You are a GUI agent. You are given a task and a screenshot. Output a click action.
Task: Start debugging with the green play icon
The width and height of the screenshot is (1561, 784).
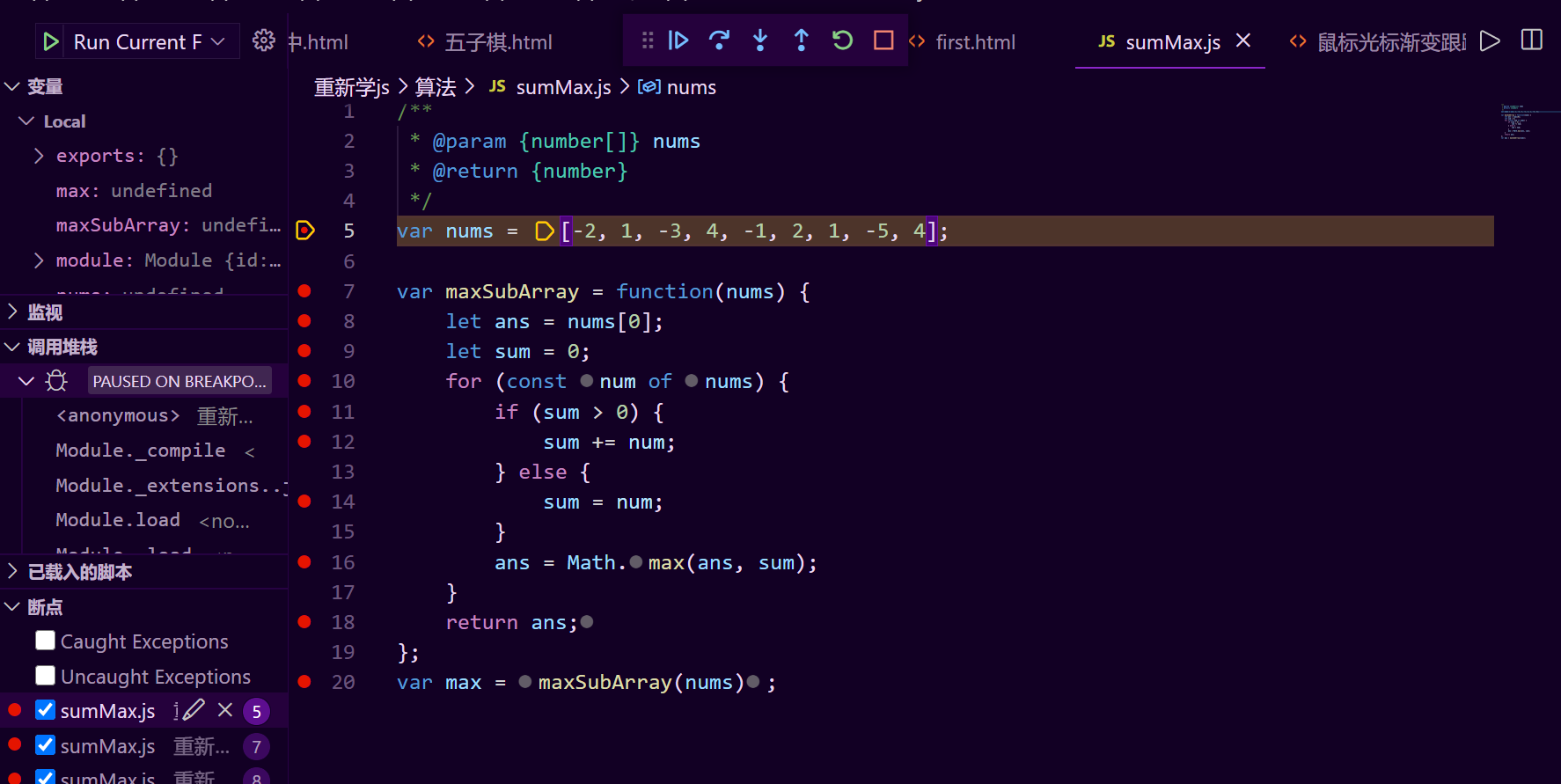(x=50, y=41)
